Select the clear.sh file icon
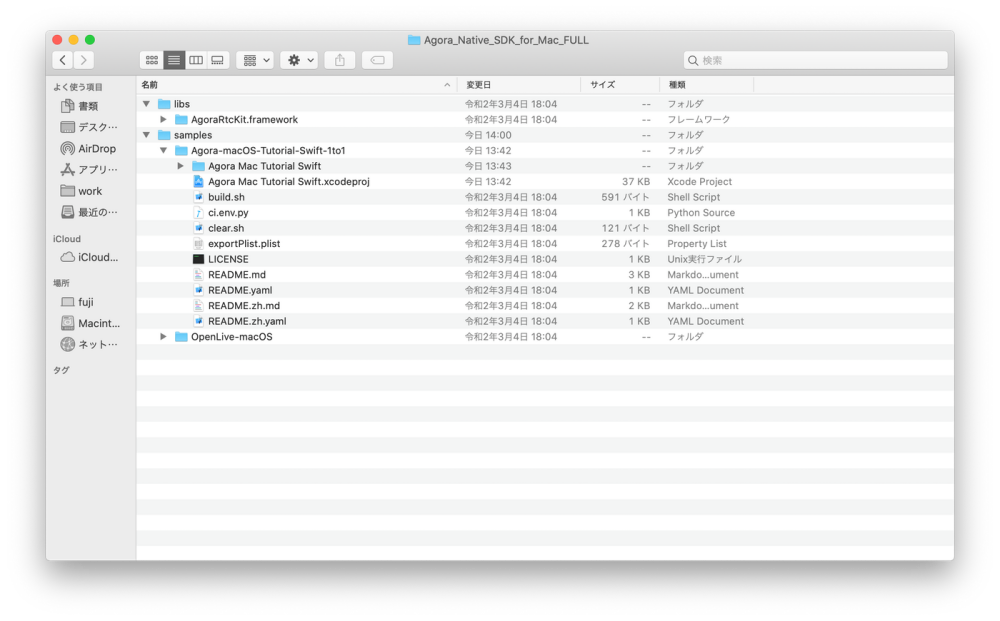The height and width of the screenshot is (621, 1000). click(198, 228)
